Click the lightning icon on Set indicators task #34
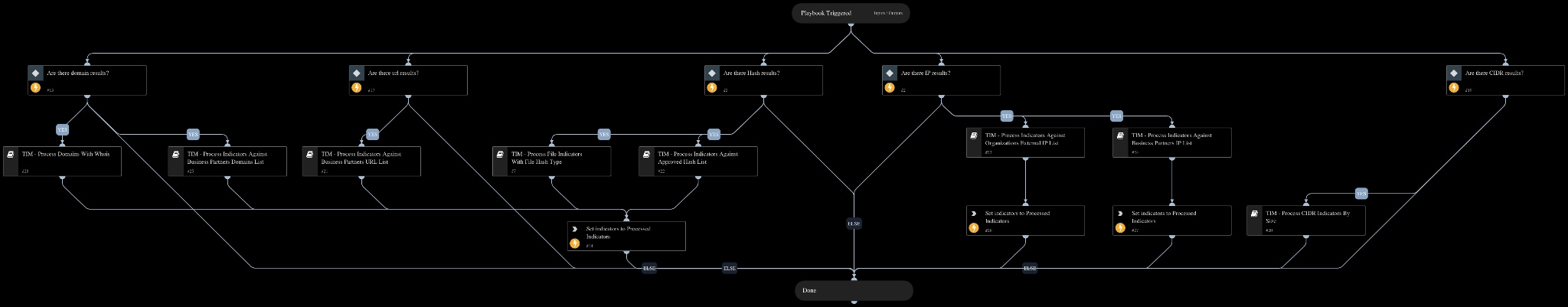Viewport: 1568px width, 307px height. 574,243
